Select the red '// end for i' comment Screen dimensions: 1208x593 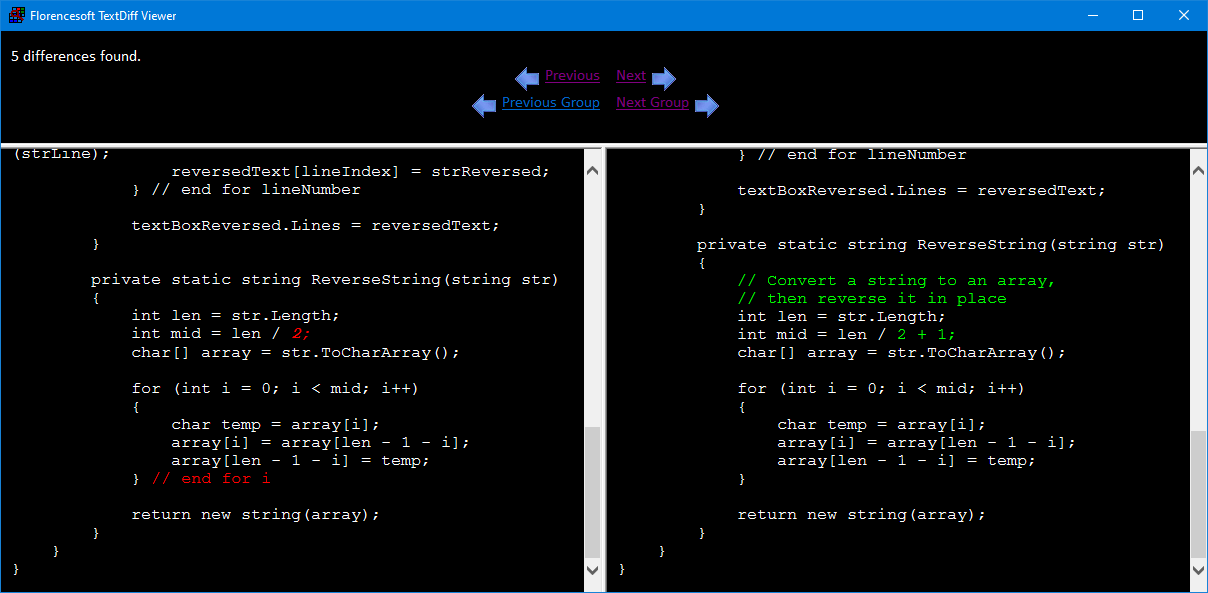pyautogui.click(x=212, y=478)
